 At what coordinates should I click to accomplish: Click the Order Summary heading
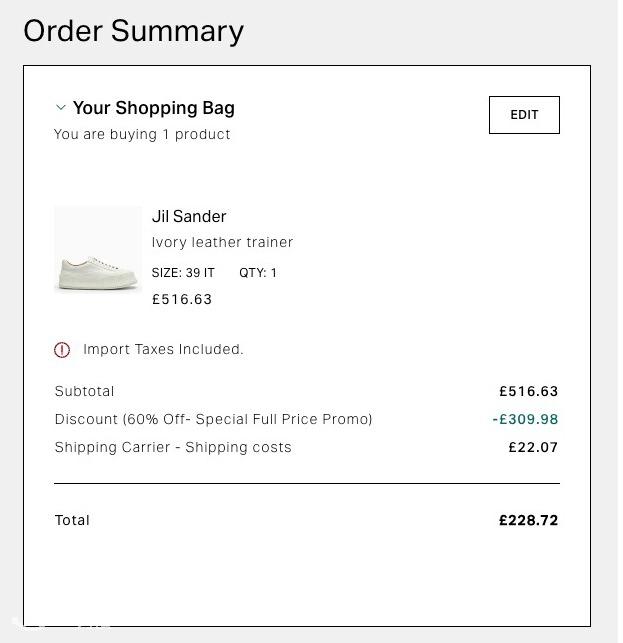click(134, 31)
